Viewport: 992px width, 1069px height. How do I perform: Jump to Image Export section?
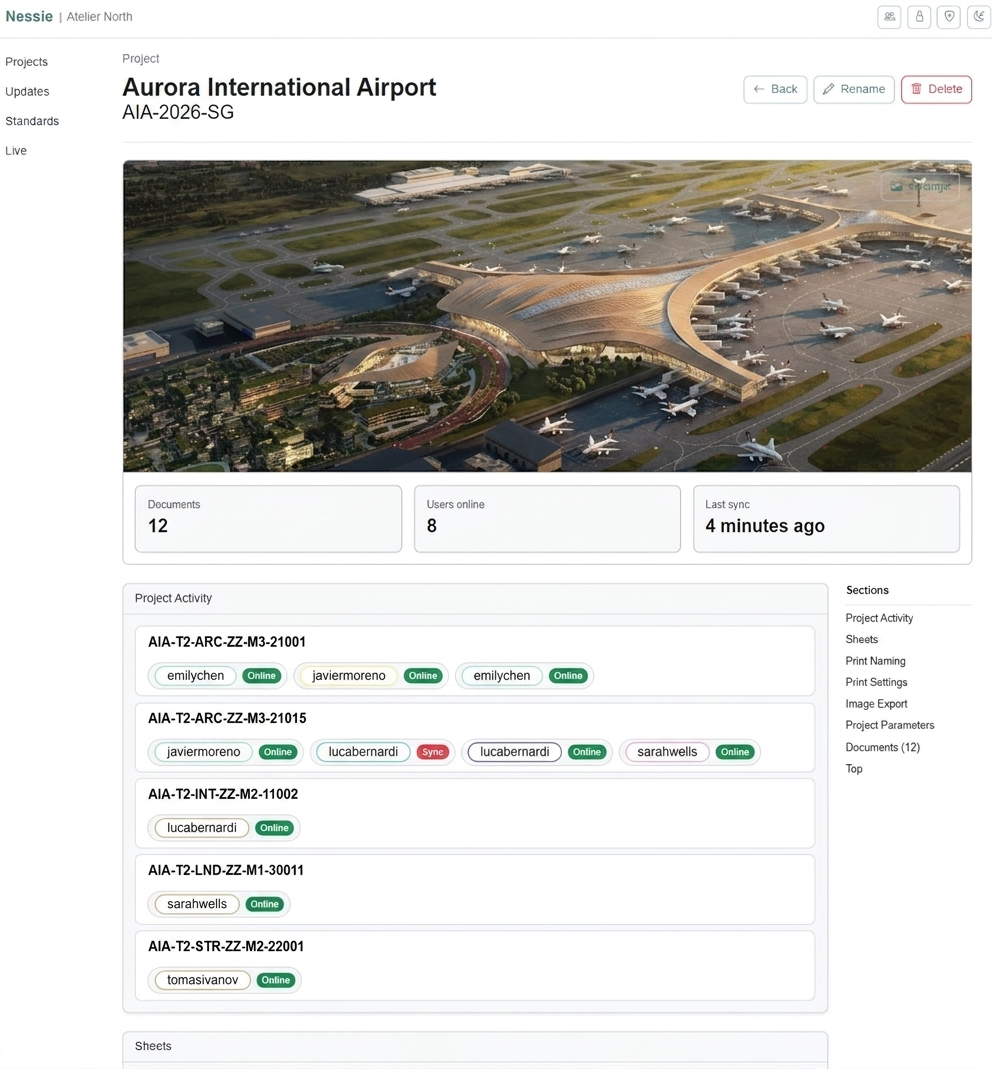click(876, 704)
